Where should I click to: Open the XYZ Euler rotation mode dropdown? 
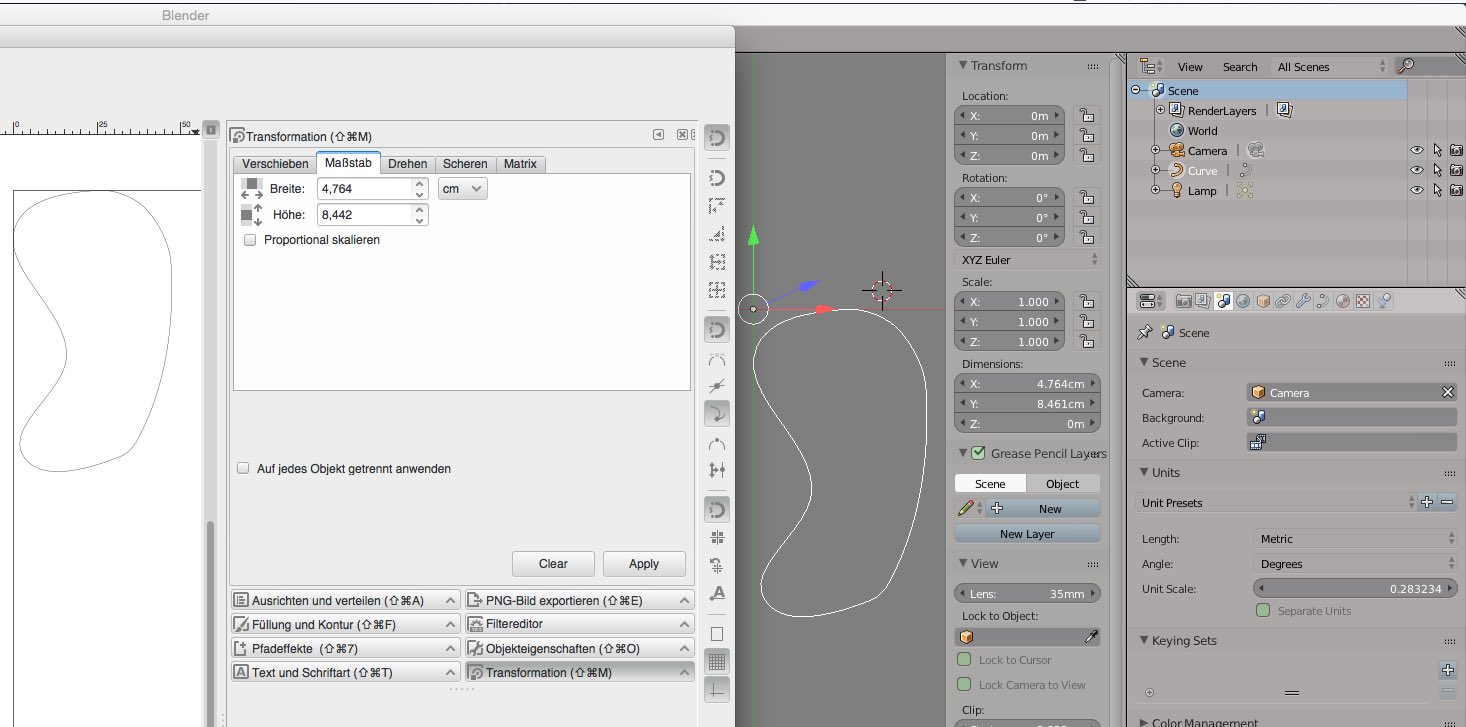(x=1027, y=260)
